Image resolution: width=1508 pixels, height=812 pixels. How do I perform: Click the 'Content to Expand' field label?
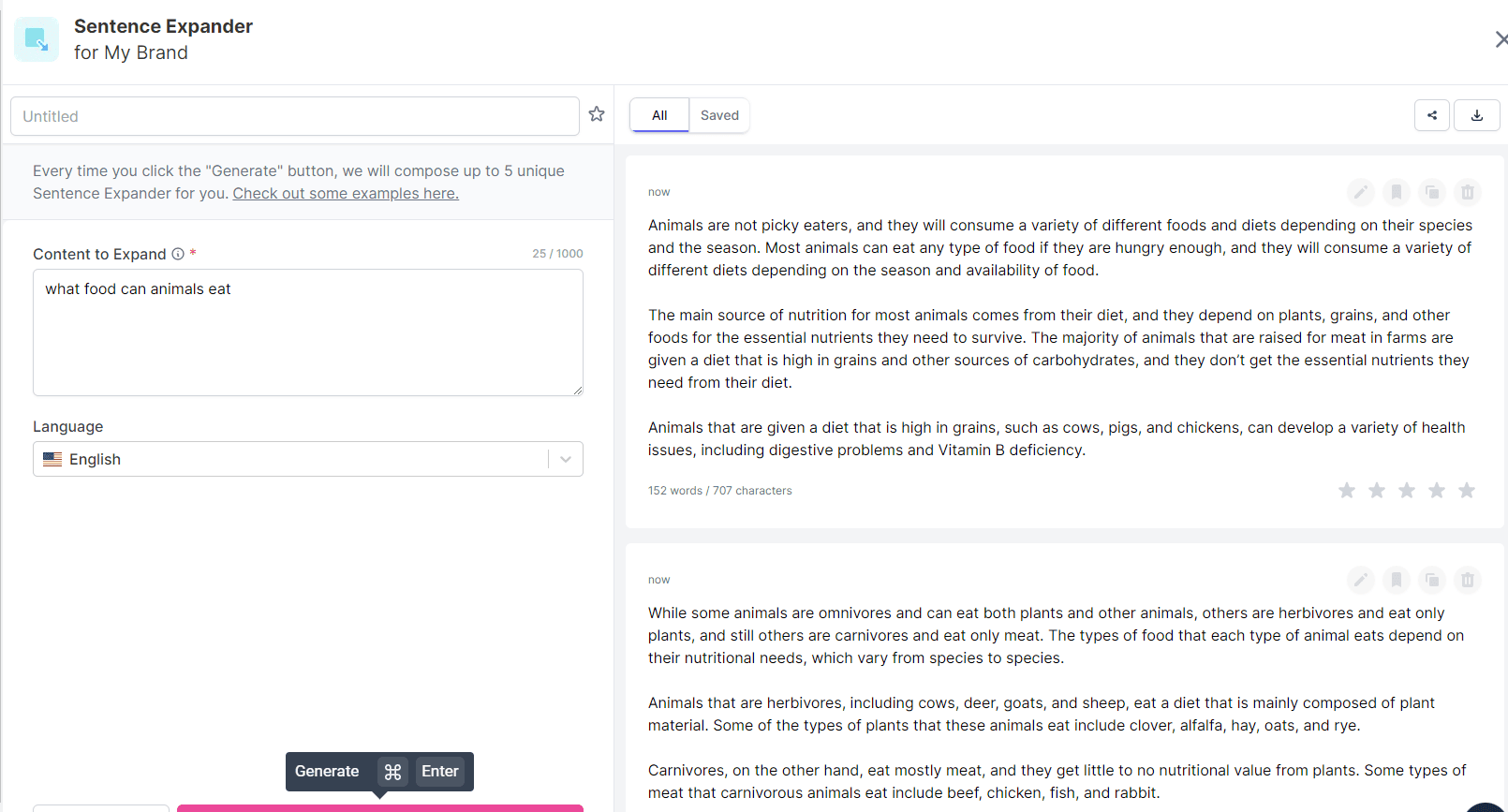pos(99,254)
